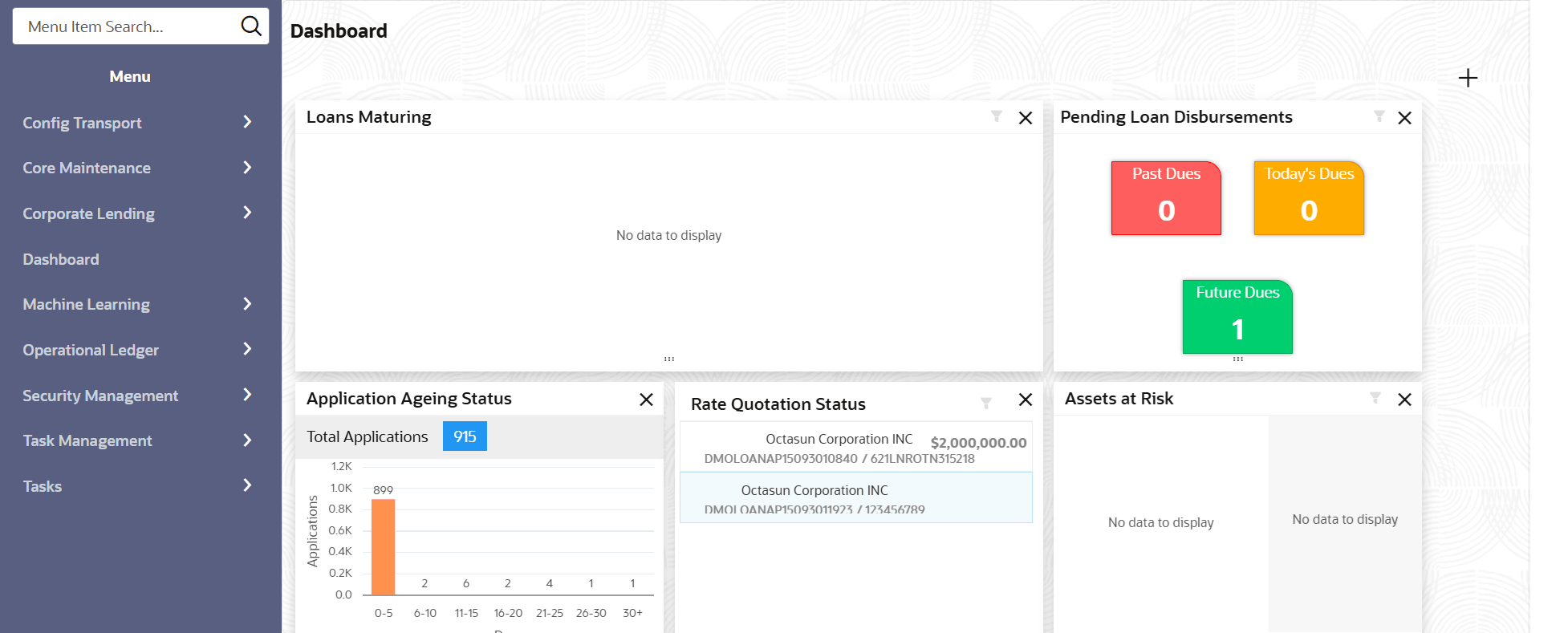The width and height of the screenshot is (1568, 633).
Task: Open filter on Loans Maturing widget
Action: click(997, 117)
